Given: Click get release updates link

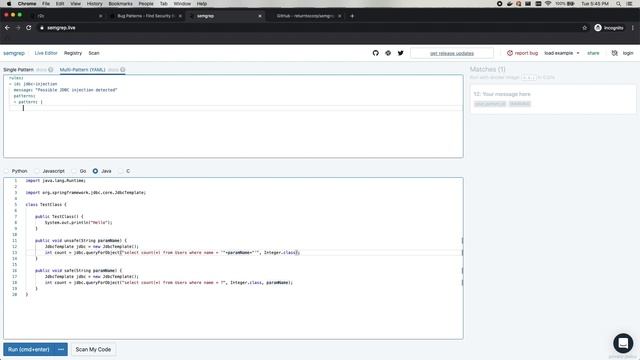Looking at the screenshot, I should [x=452, y=53].
